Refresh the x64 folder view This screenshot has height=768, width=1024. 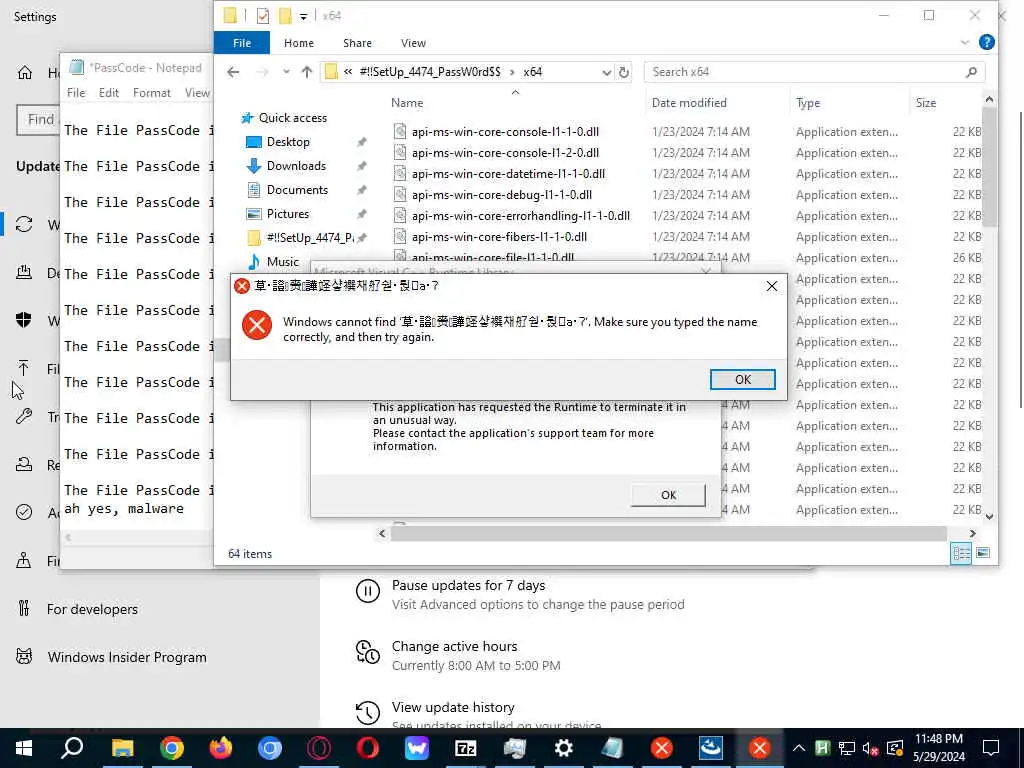tap(624, 72)
